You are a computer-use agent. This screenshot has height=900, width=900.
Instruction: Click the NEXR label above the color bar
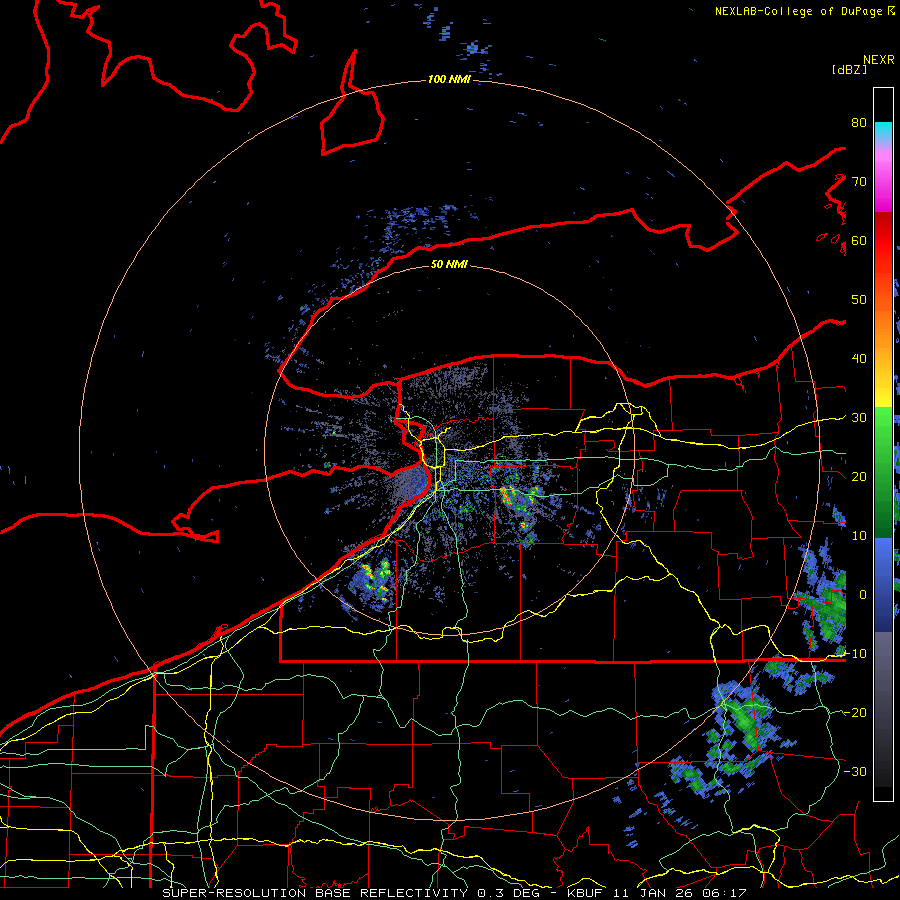pyautogui.click(x=879, y=60)
